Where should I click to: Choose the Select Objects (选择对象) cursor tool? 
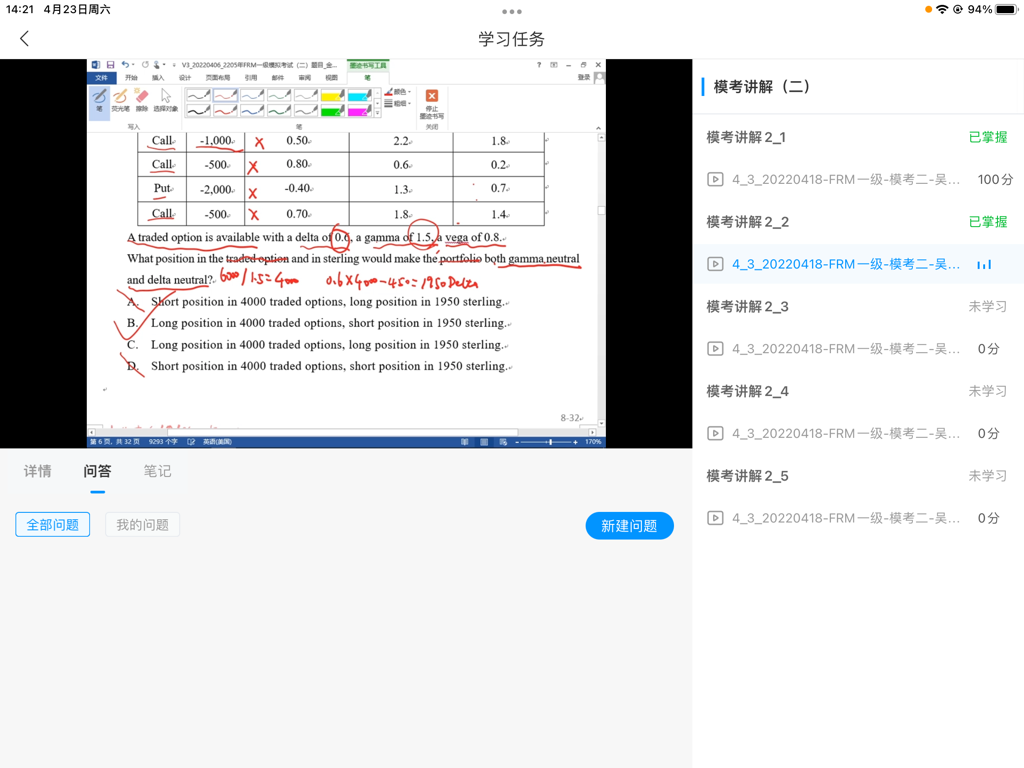(165, 101)
